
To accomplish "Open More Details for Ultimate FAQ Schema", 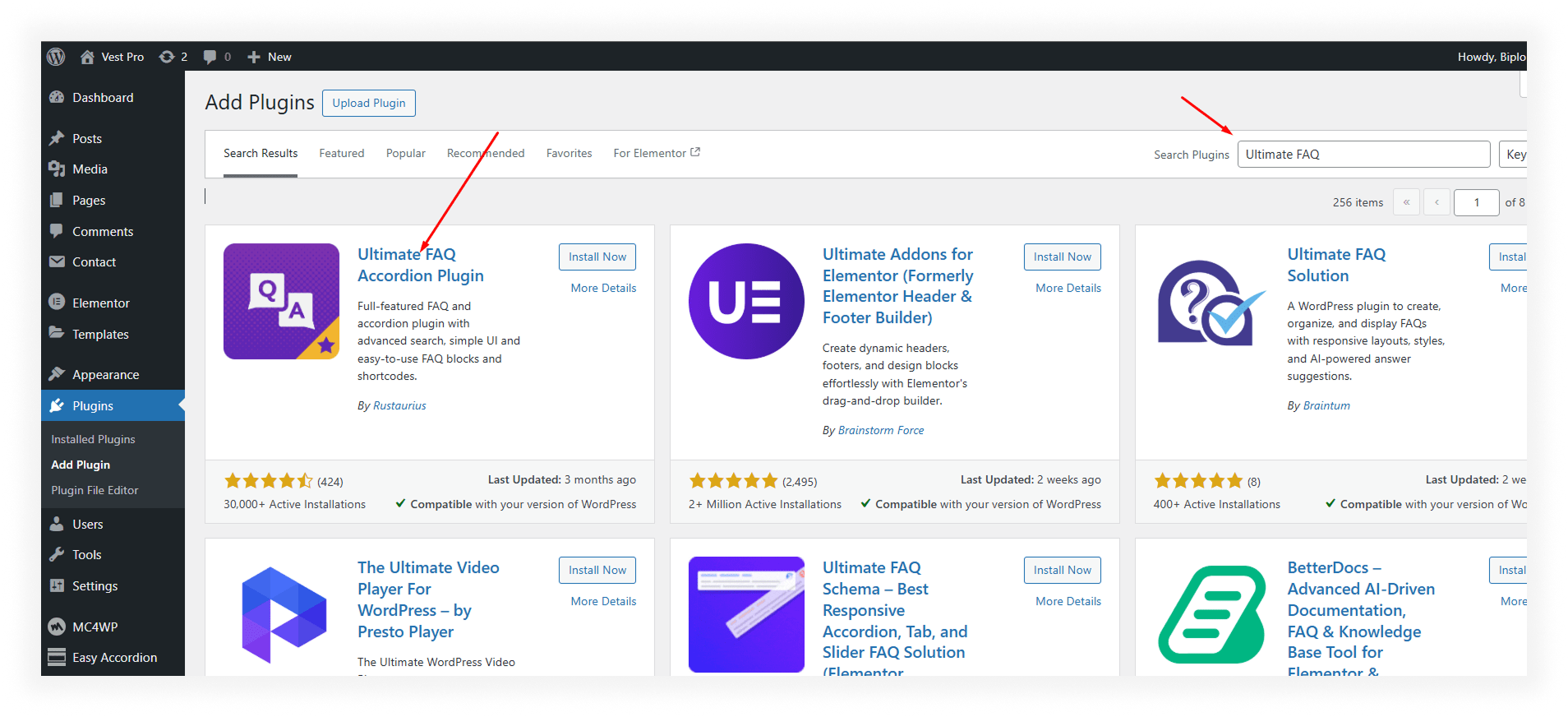I will point(1068,601).
